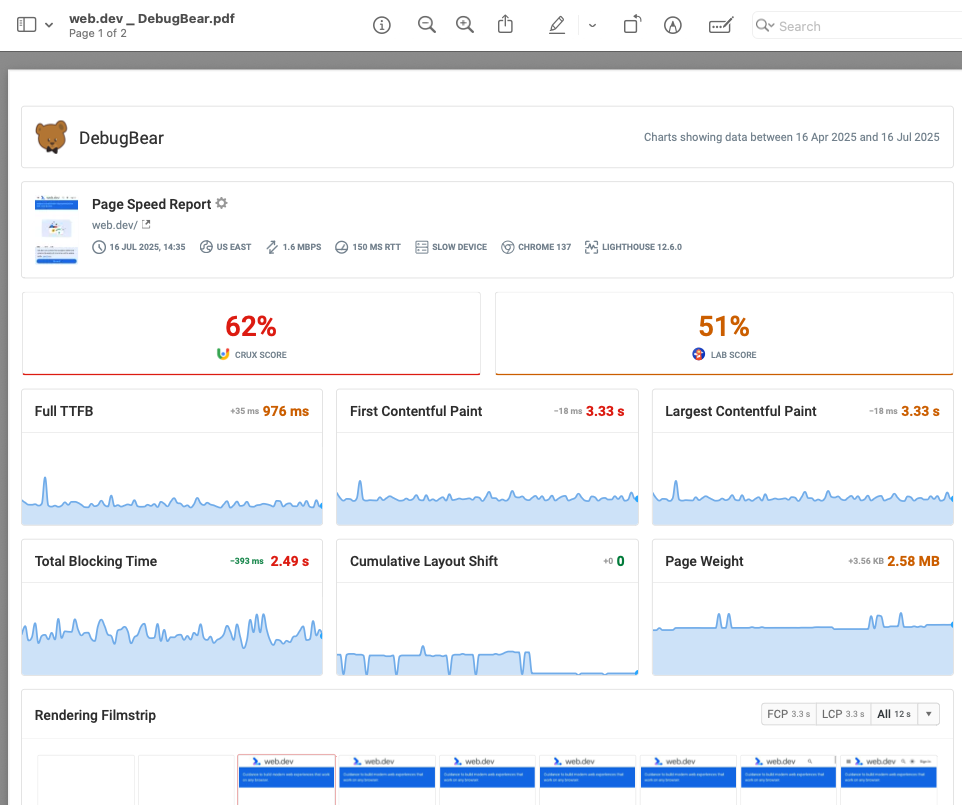Open the 62% CrUX score card
Image resolution: width=962 pixels, height=805 pixels.
click(252, 333)
